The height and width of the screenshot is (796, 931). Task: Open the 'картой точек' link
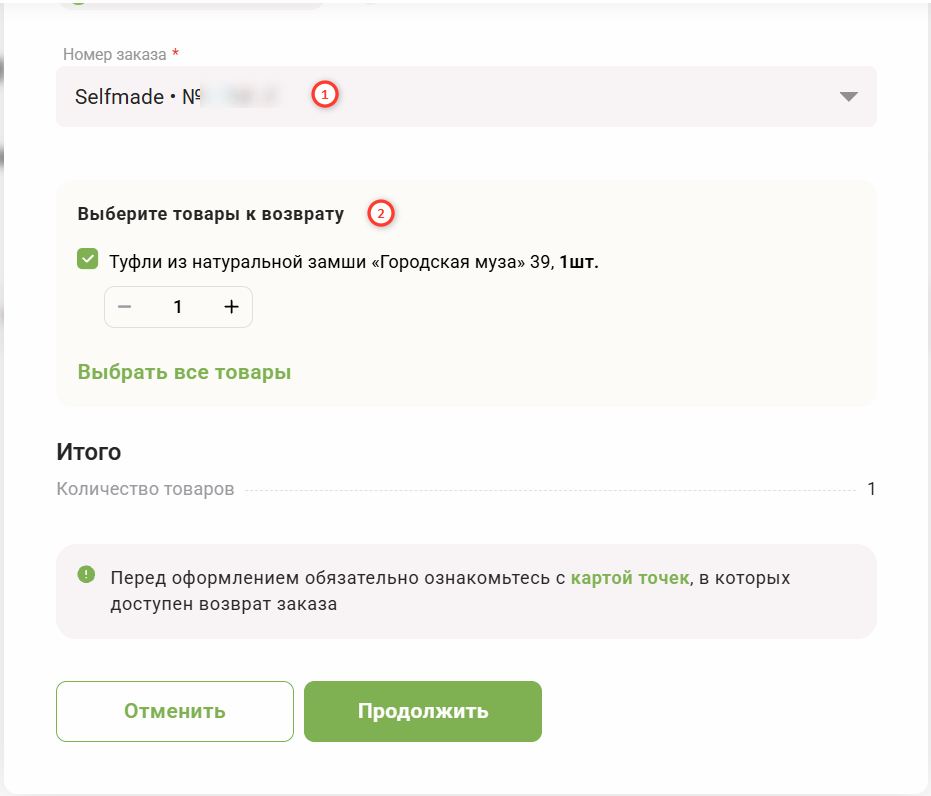(x=630, y=578)
